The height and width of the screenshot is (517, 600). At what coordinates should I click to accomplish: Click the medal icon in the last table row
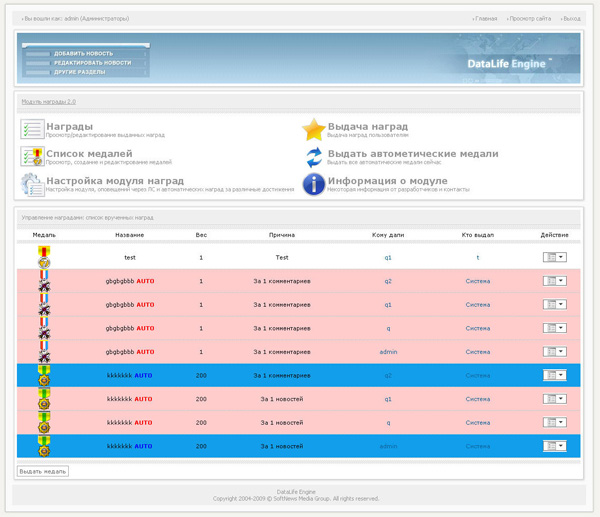(44, 446)
